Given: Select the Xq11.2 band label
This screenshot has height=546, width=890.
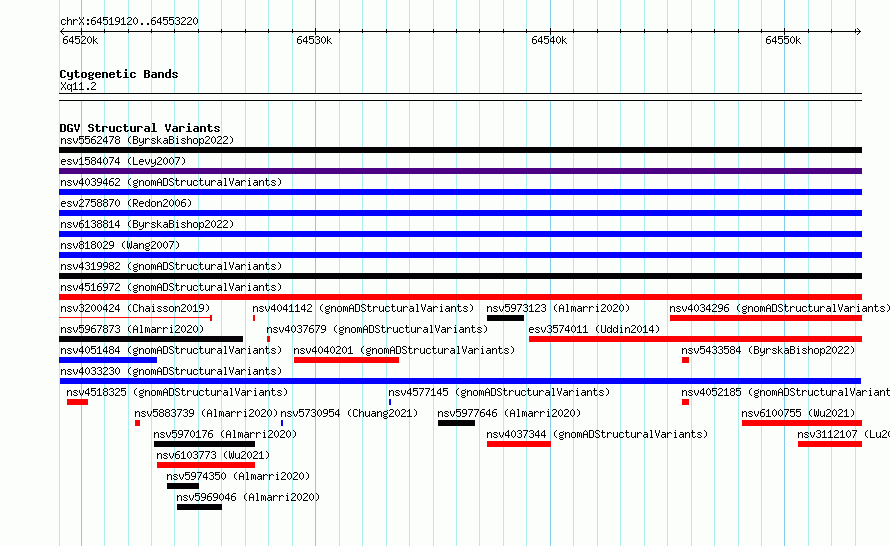Looking at the screenshot, I should tap(78, 86).
